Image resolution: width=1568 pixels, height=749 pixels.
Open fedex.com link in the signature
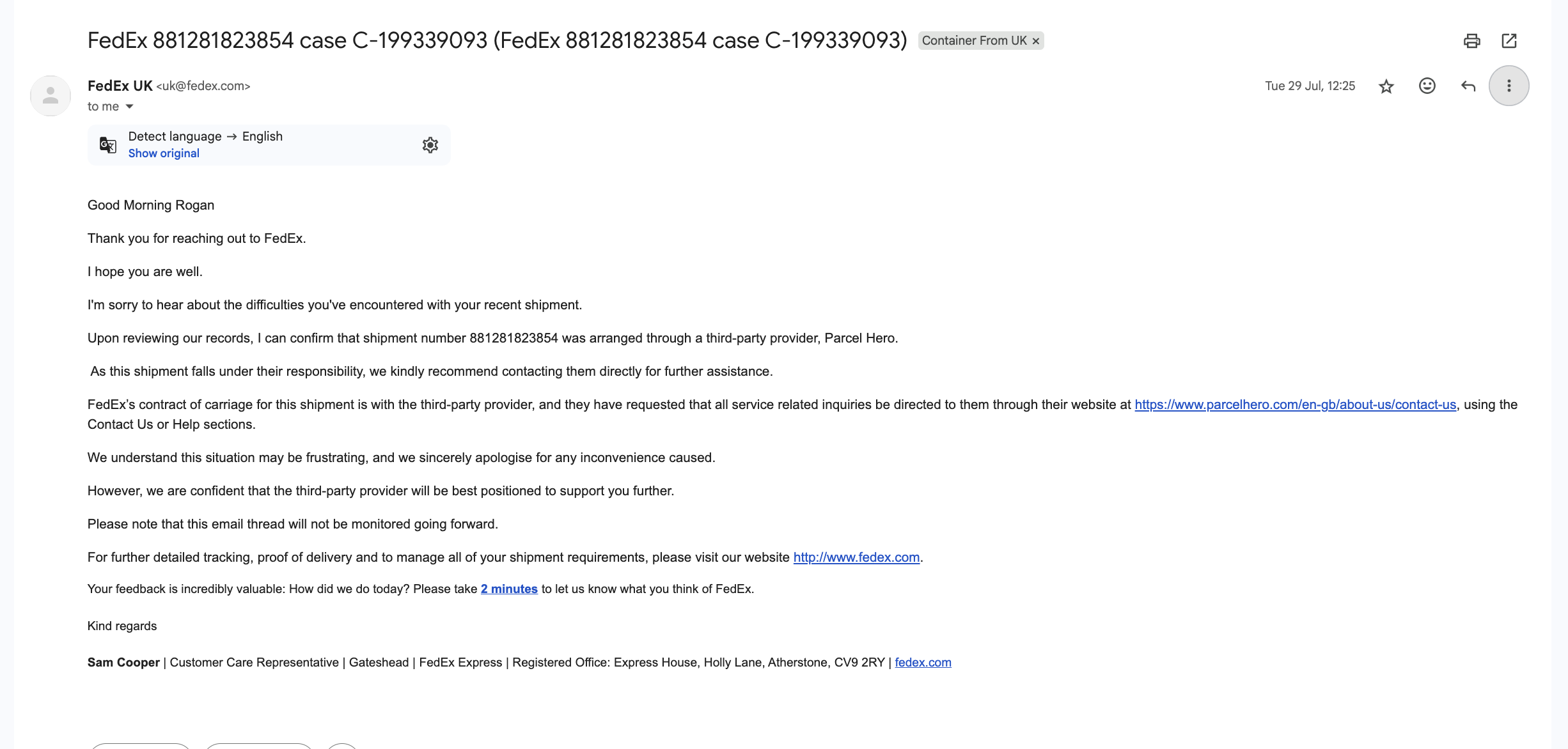(x=923, y=663)
